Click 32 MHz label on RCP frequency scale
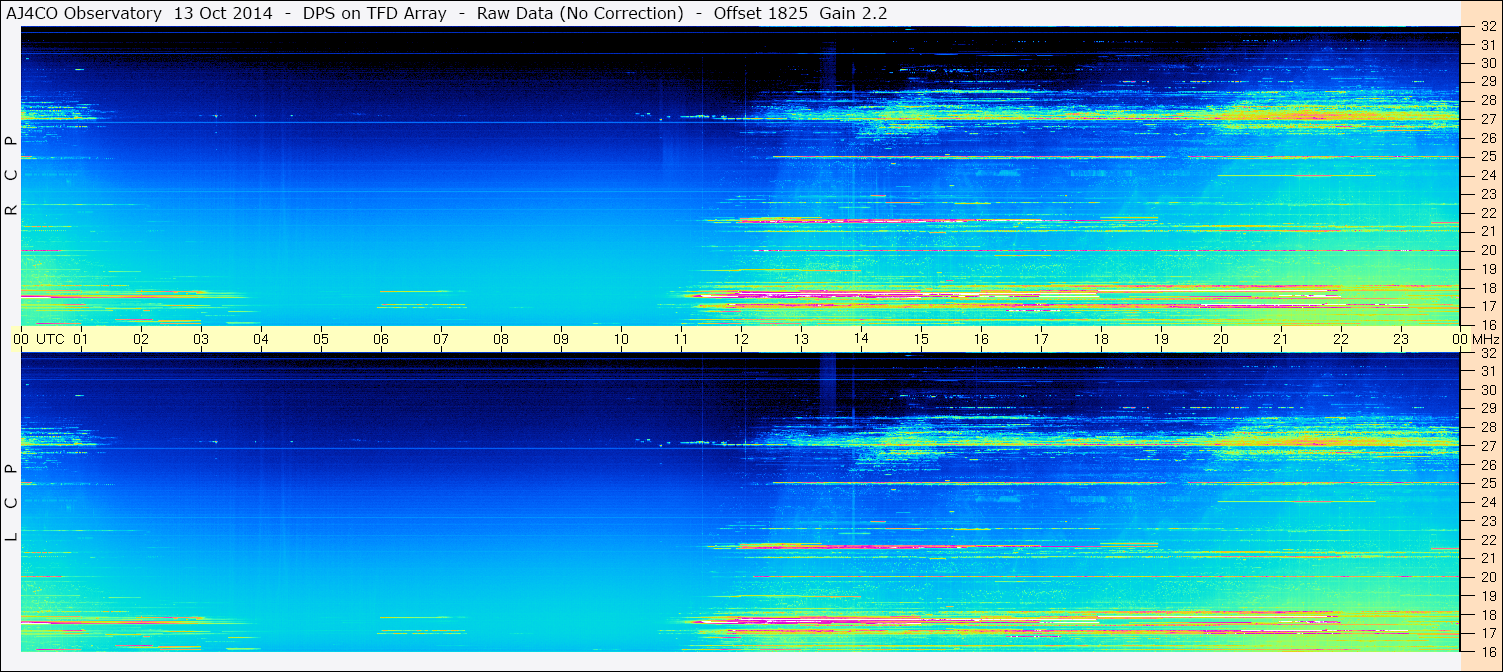 click(x=1487, y=27)
